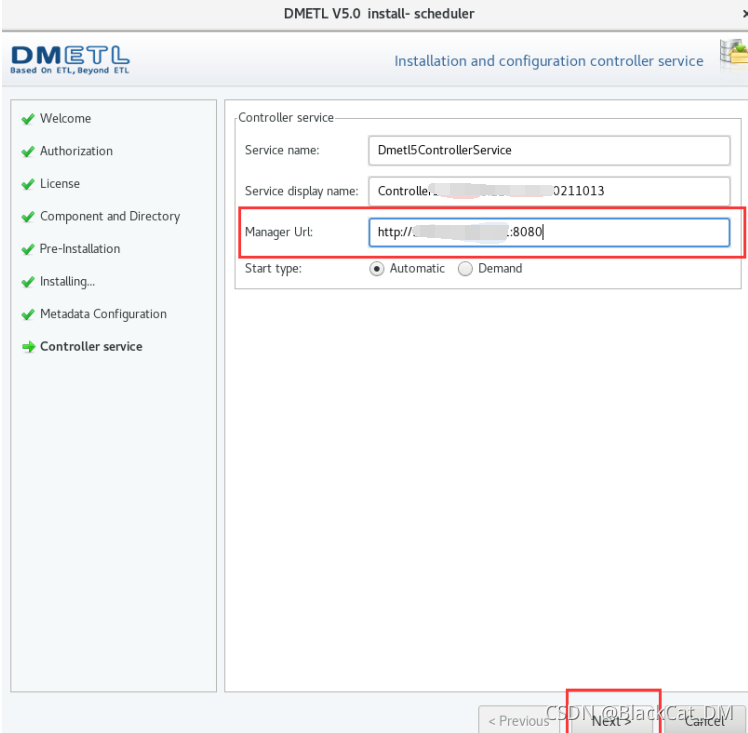The width and height of the screenshot is (748, 733).
Task: Click the Start type label
Action: (x=273, y=268)
